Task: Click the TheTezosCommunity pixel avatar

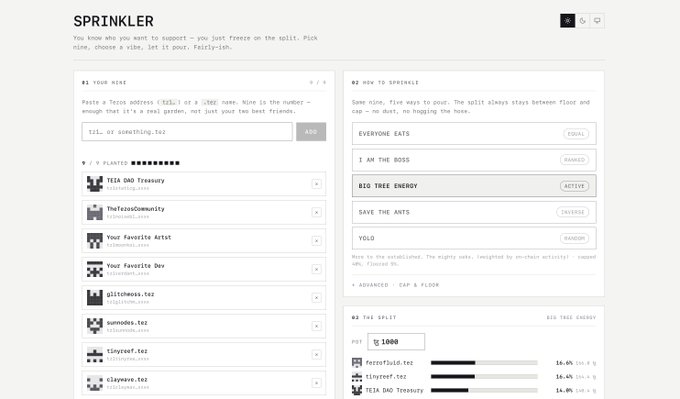Action: pos(95,212)
